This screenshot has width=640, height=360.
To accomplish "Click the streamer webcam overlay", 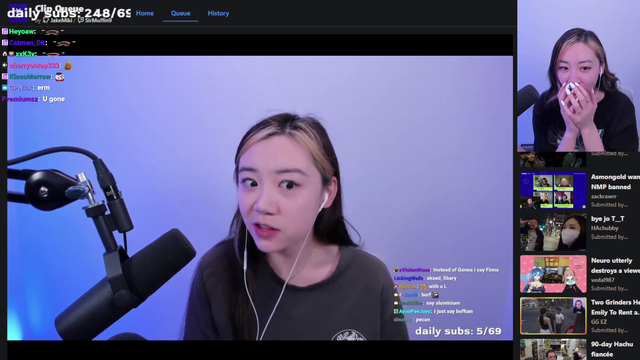I will [578, 76].
